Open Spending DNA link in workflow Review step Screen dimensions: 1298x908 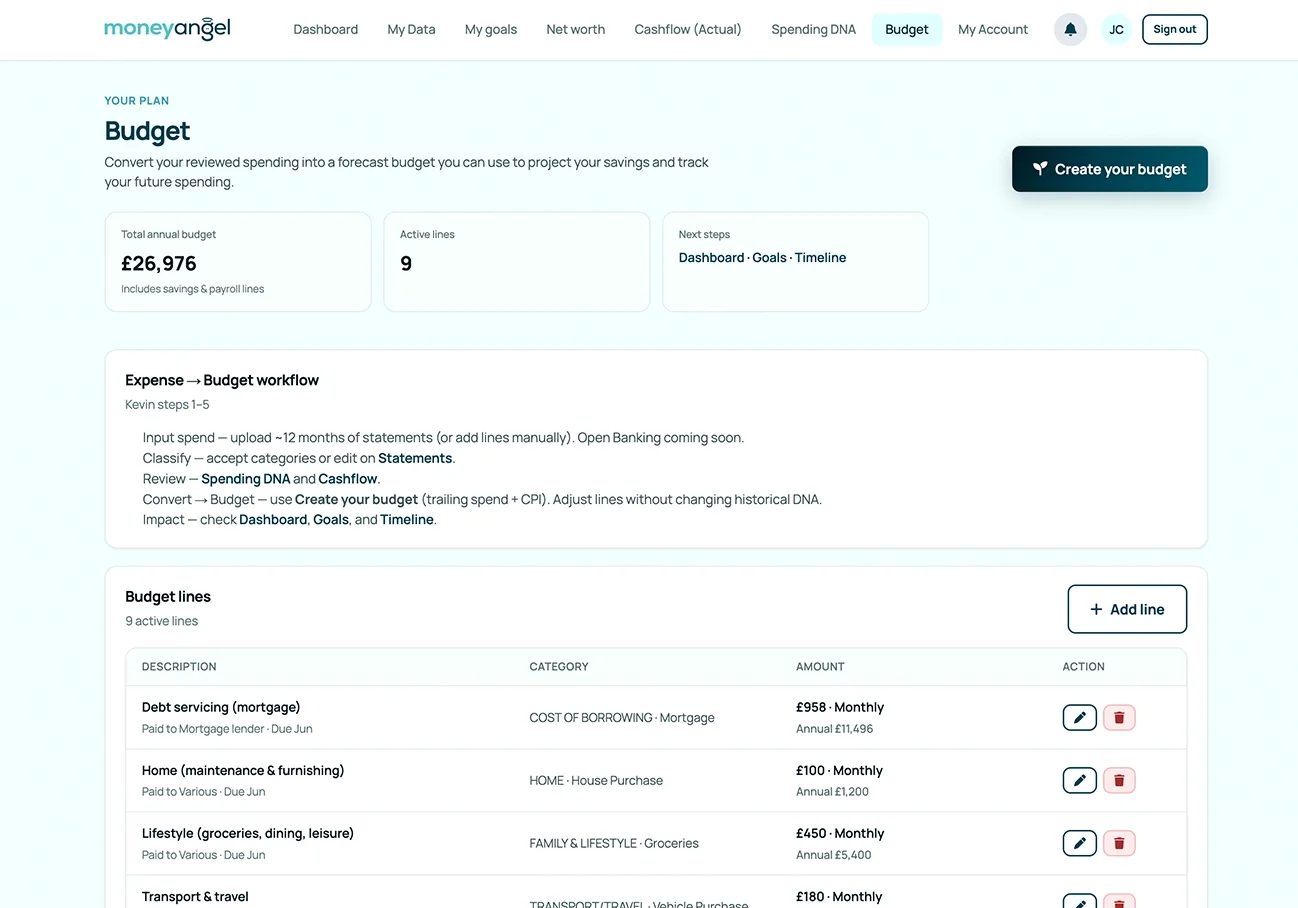click(245, 479)
